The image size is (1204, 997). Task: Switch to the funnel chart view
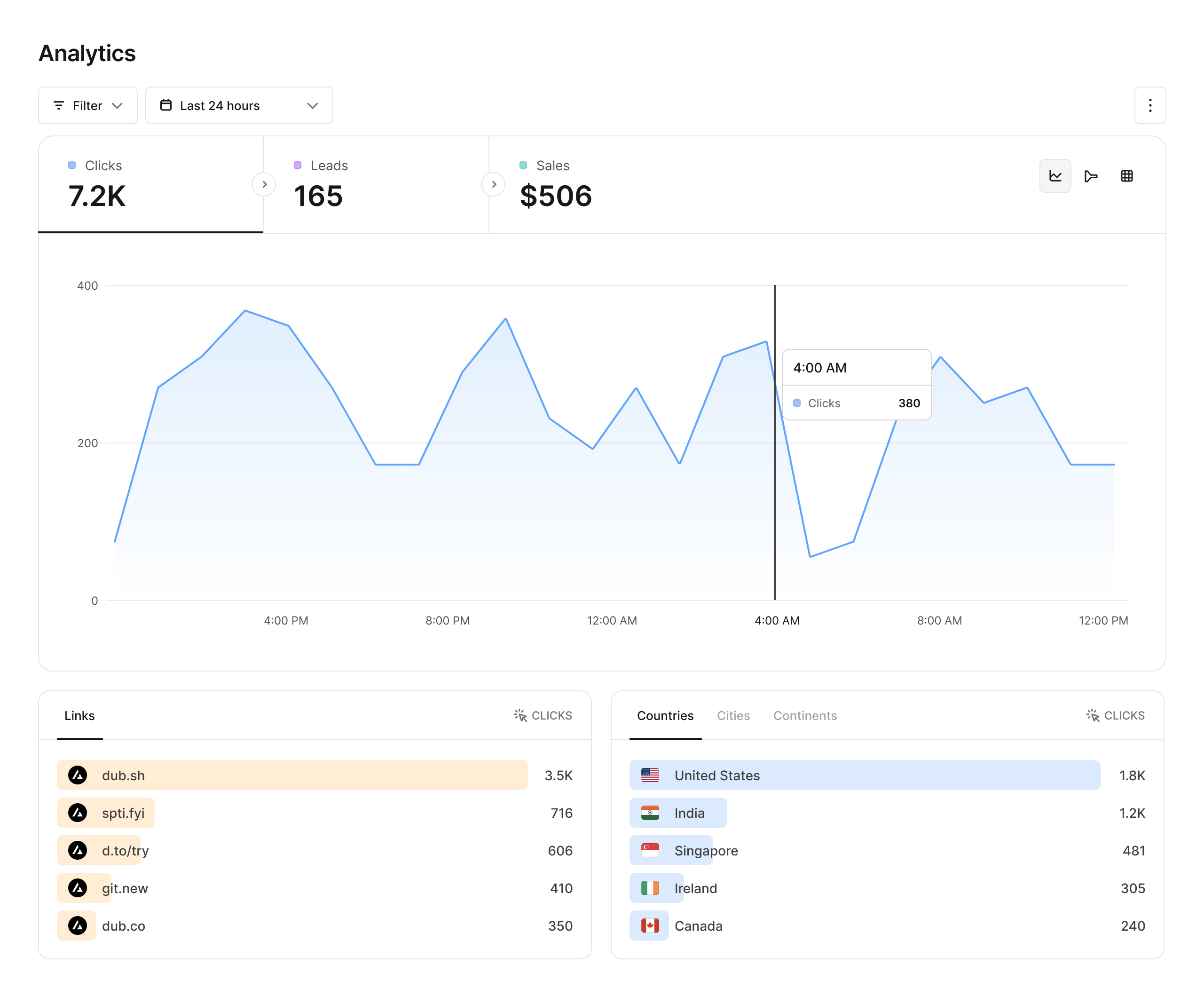pos(1091,176)
